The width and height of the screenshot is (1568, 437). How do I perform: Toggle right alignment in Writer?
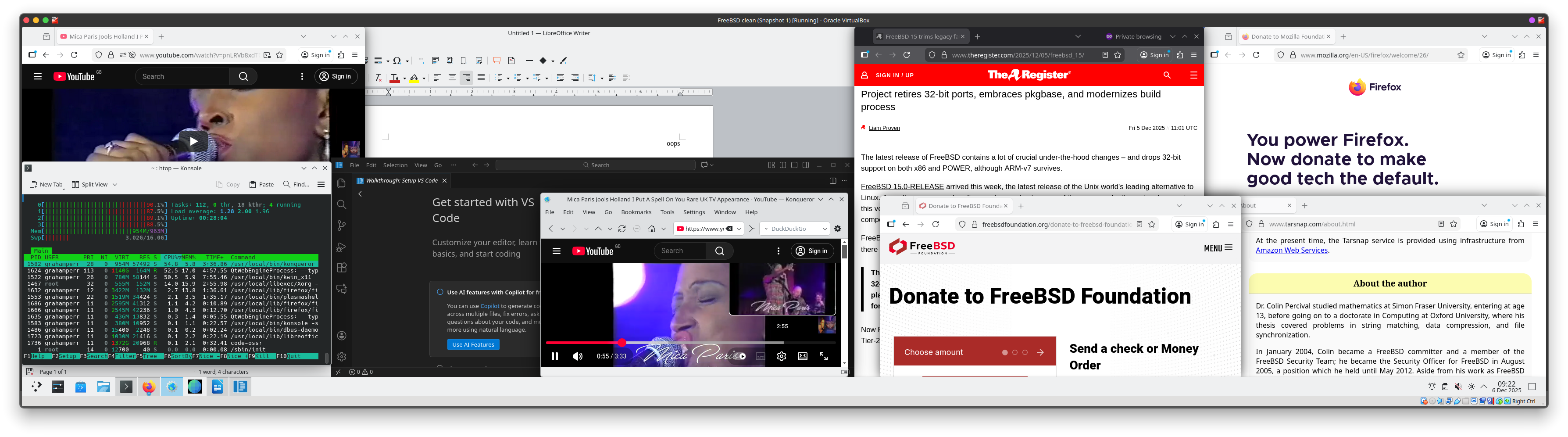[467, 78]
